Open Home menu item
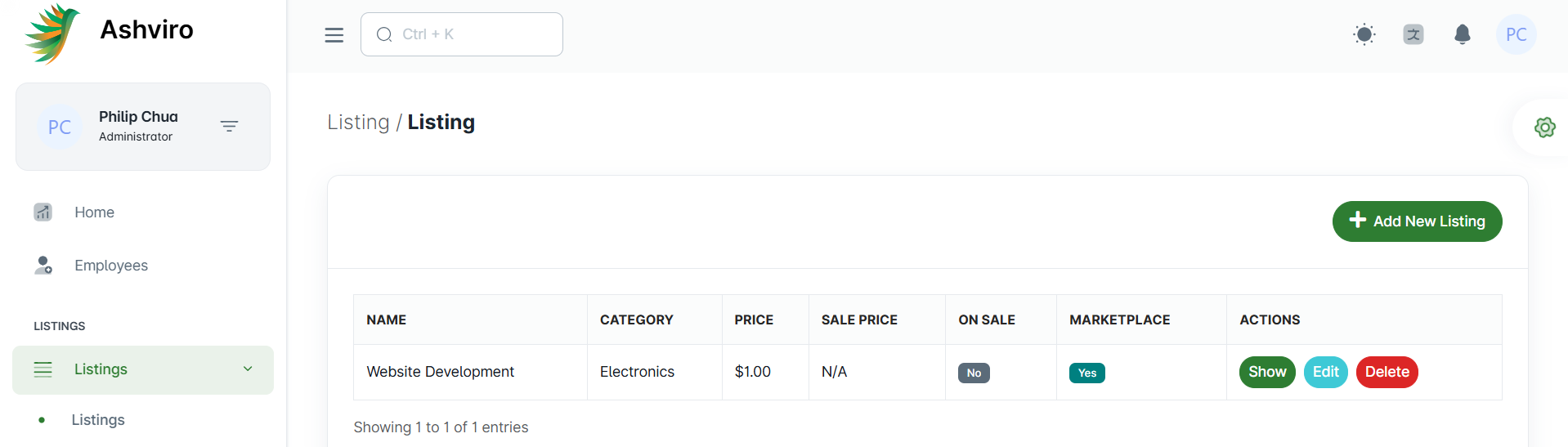The height and width of the screenshot is (447, 1568). pyautogui.click(x=94, y=212)
